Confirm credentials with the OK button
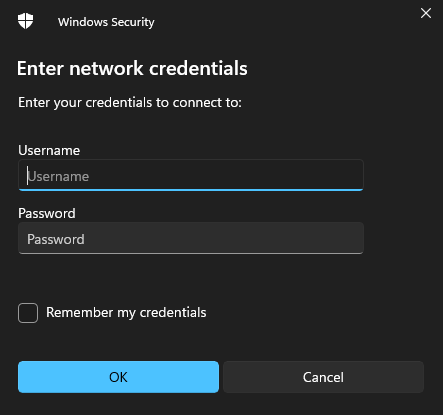443x415 pixels. tap(118, 377)
